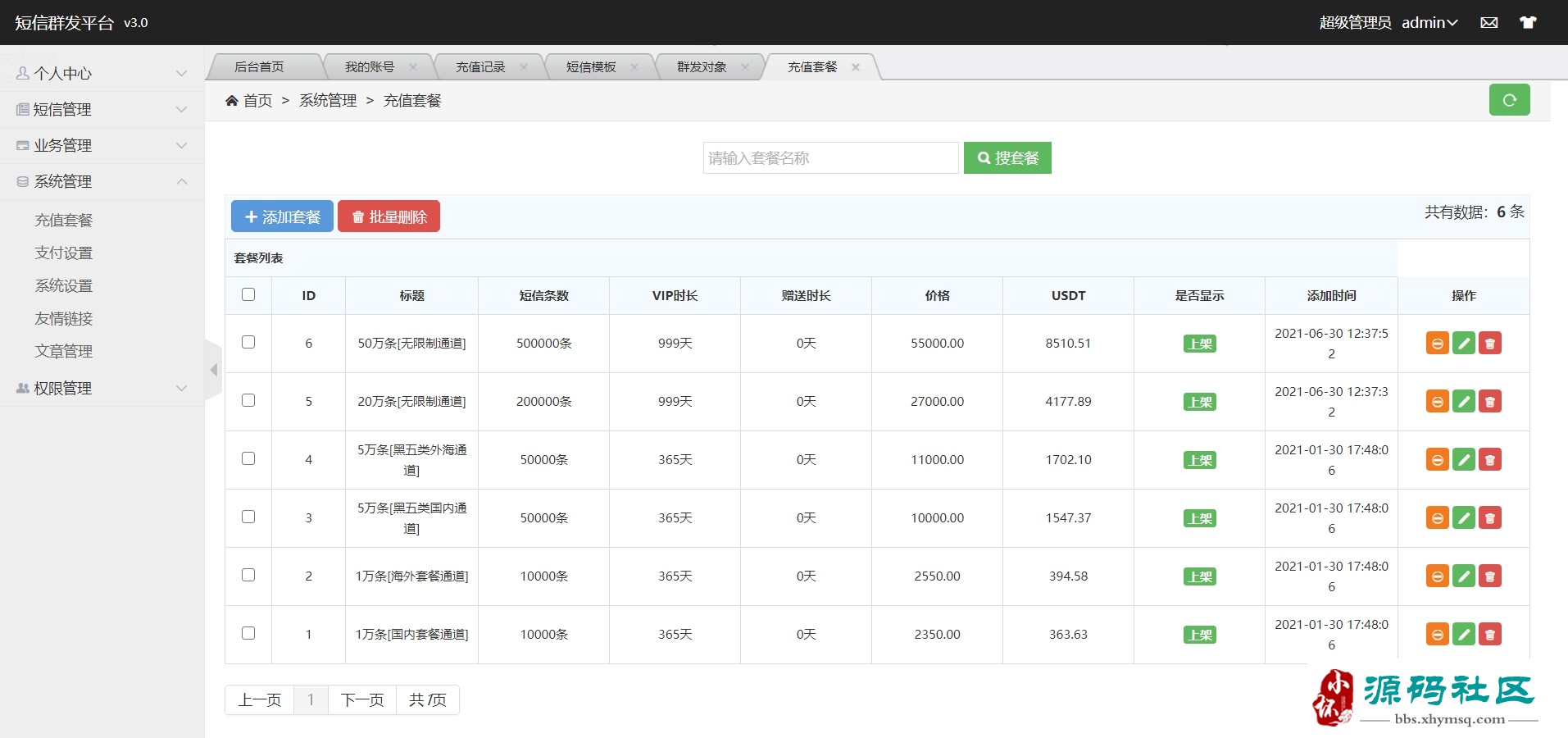
Task: Select the checkbox for package ID 3
Action: 248,517
